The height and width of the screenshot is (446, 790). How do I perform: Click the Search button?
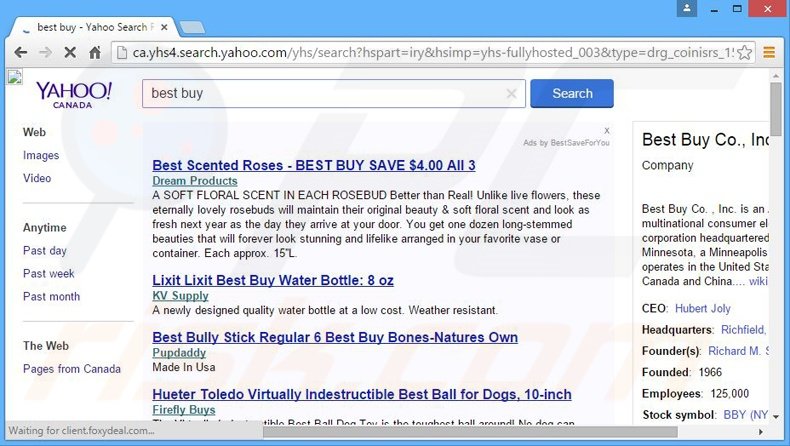click(x=572, y=93)
